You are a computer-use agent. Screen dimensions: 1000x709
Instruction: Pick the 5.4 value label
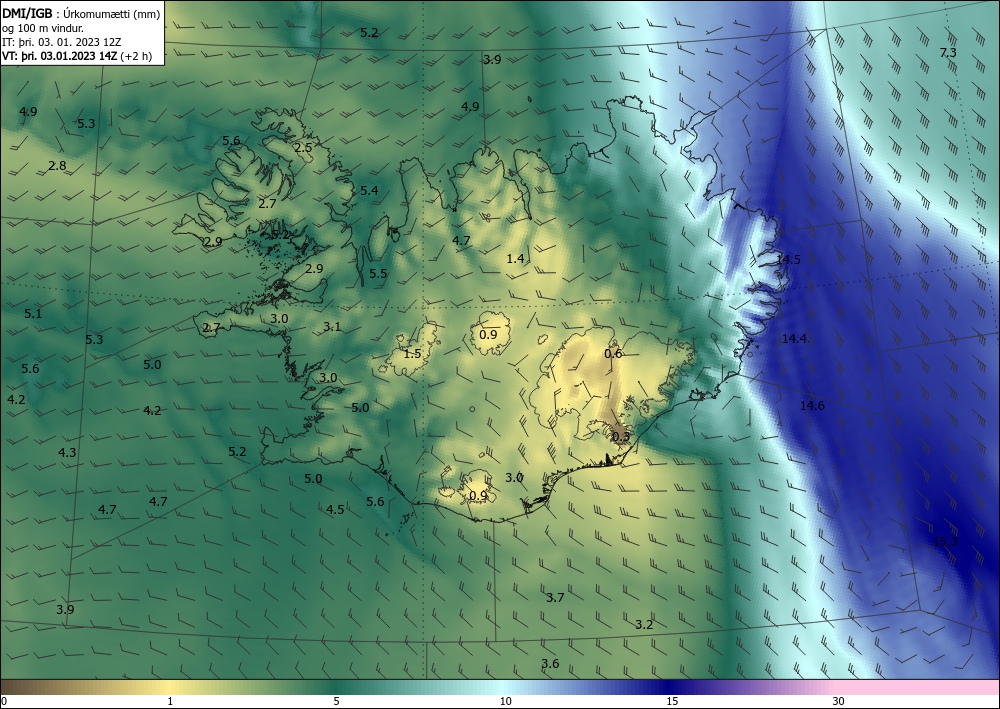pyautogui.click(x=369, y=190)
